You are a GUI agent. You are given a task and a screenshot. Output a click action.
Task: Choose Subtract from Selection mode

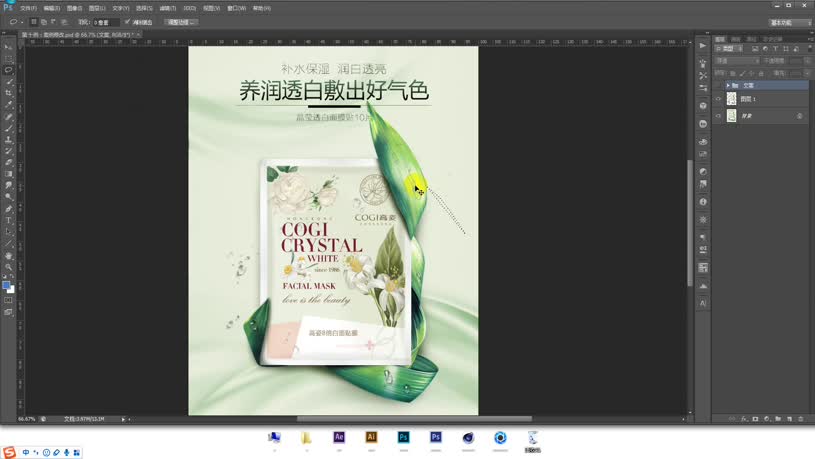54,22
